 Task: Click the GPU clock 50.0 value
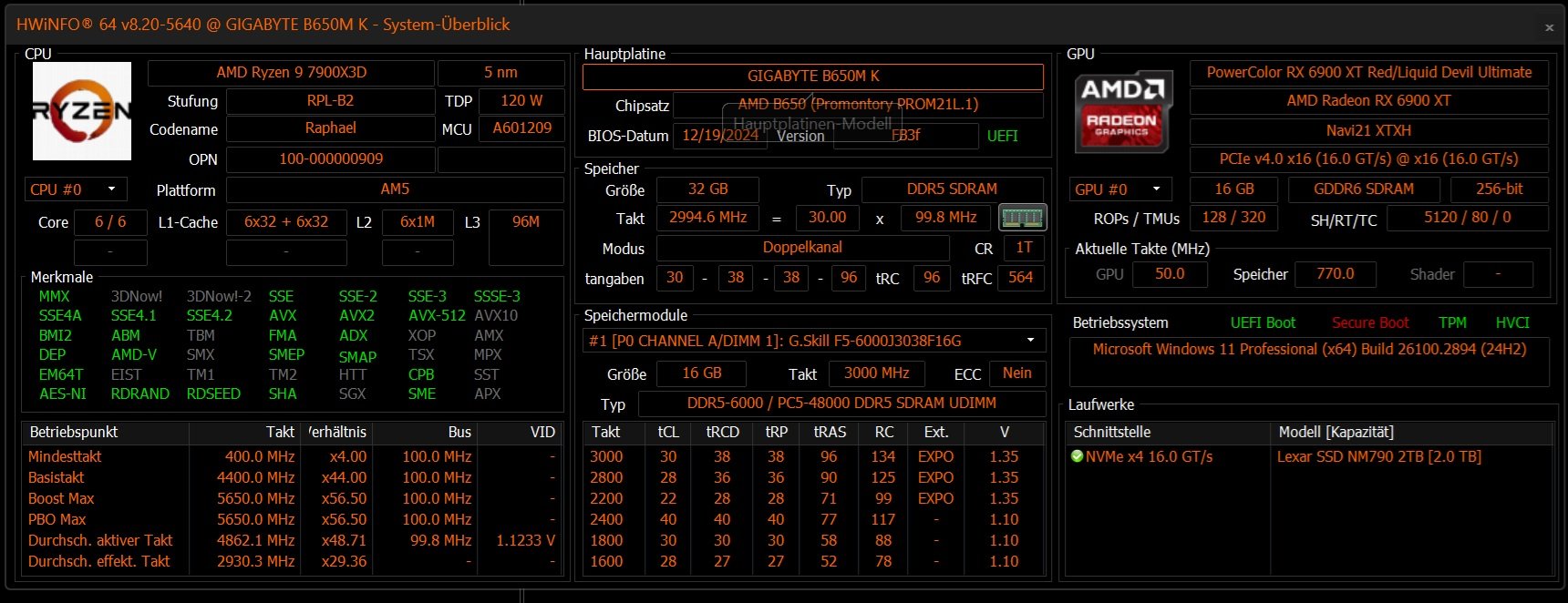tap(1169, 274)
